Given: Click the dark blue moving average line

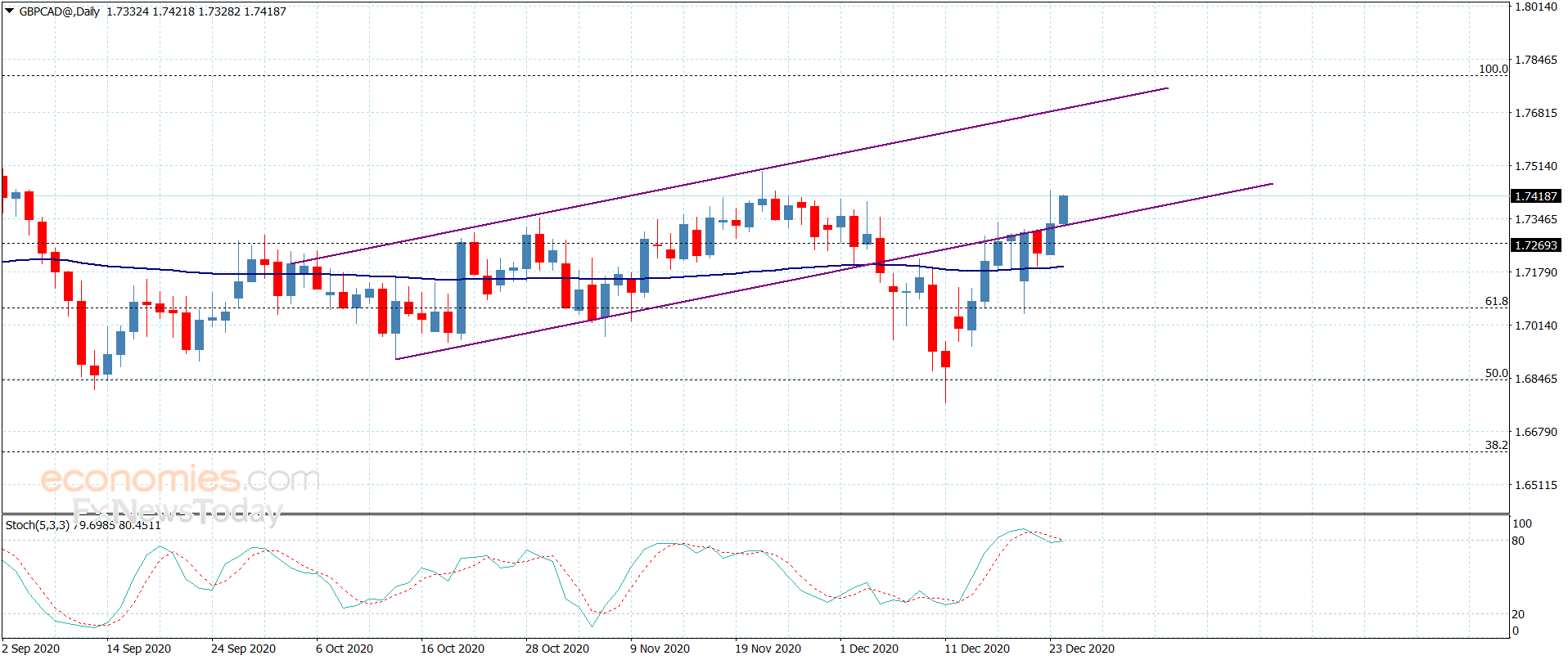Looking at the screenshot, I should click(532, 276).
